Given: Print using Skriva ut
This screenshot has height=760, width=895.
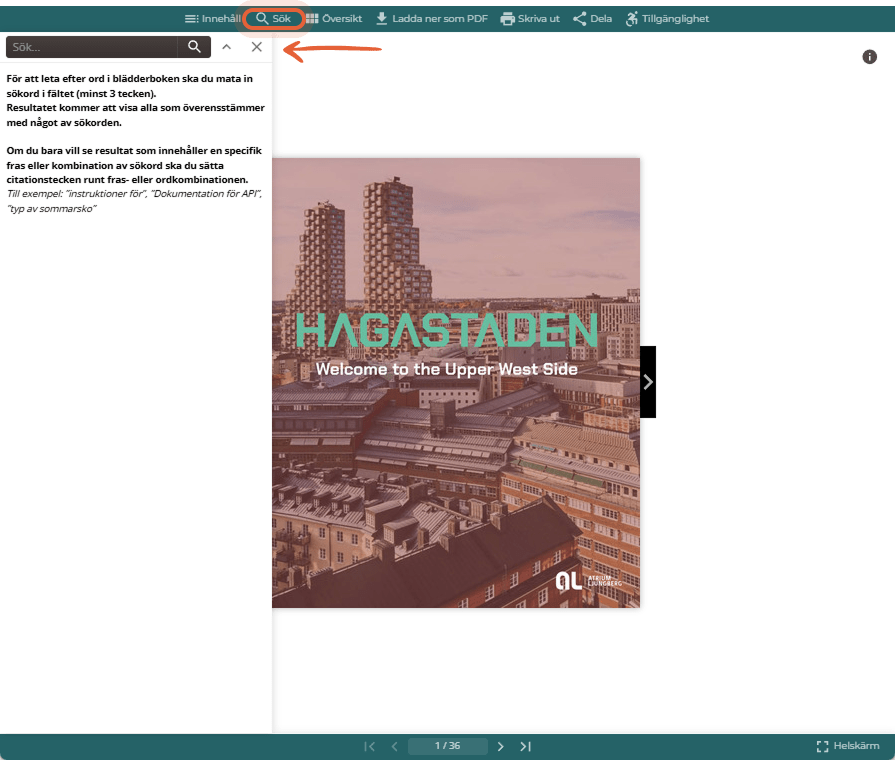Looking at the screenshot, I should (x=530, y=19).
